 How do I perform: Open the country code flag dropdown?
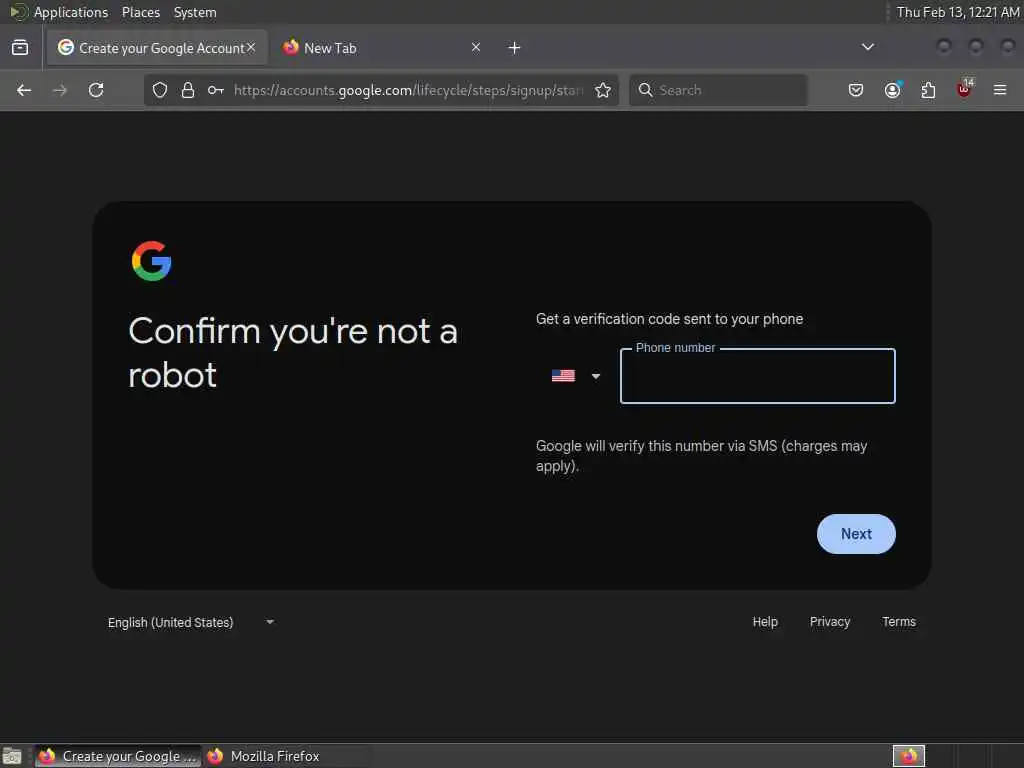[575, 376]
